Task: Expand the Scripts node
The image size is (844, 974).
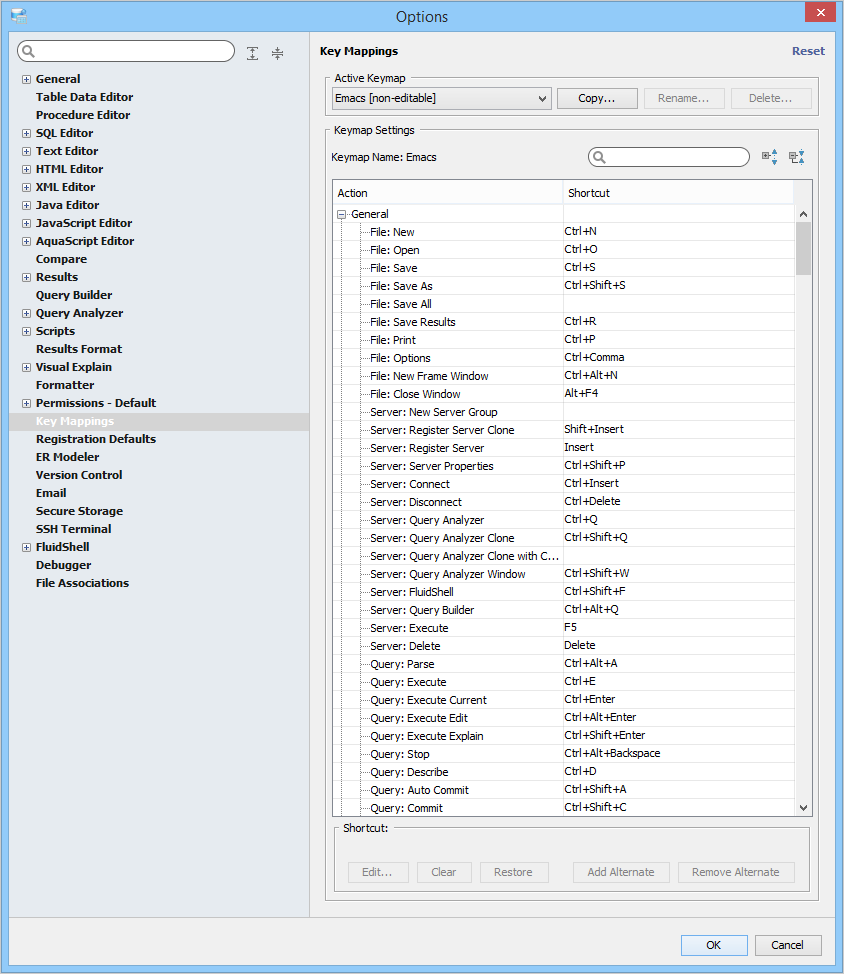Action: (26, 332)
